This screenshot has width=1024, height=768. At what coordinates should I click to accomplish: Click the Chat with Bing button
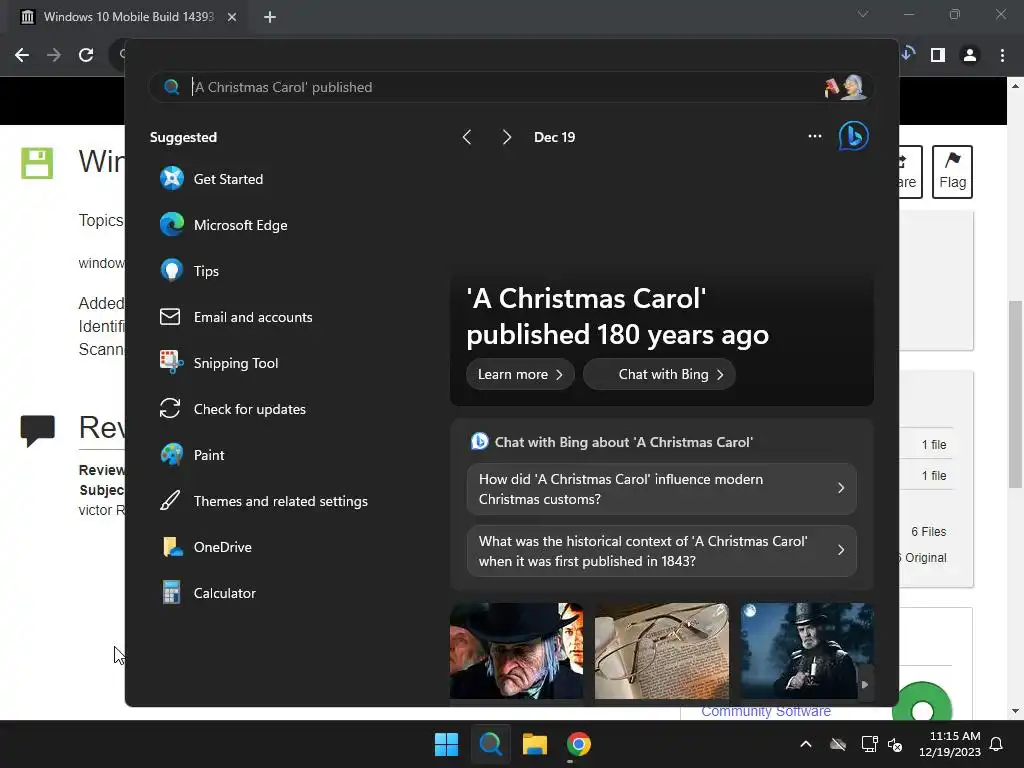(660, 374)
